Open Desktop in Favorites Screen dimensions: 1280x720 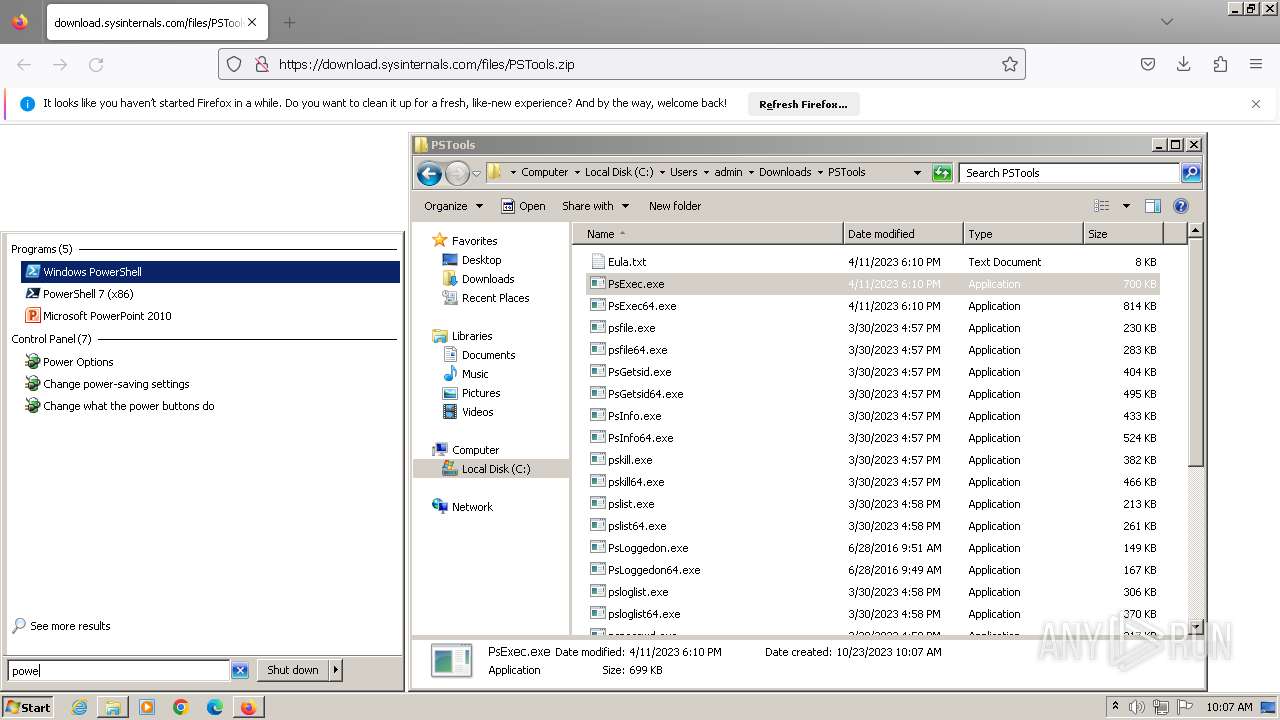481,260
